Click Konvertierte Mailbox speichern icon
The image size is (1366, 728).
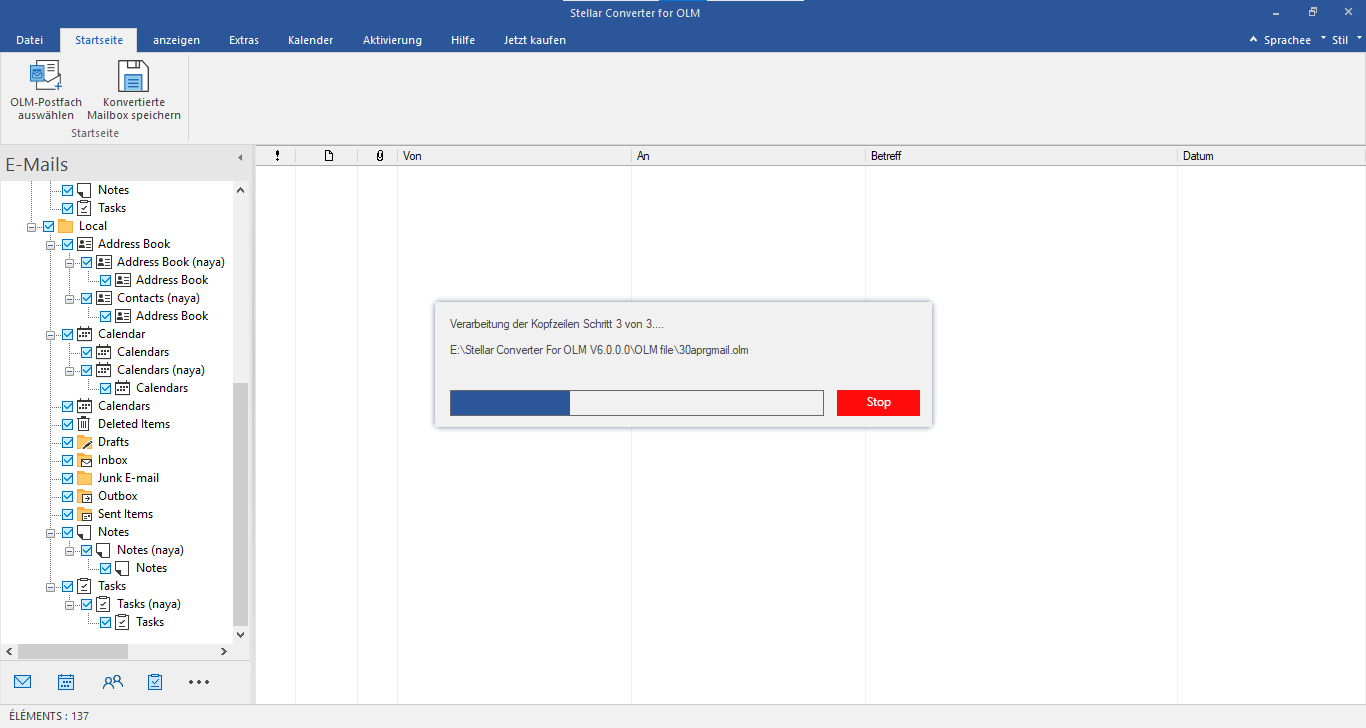tap(133, 77)
